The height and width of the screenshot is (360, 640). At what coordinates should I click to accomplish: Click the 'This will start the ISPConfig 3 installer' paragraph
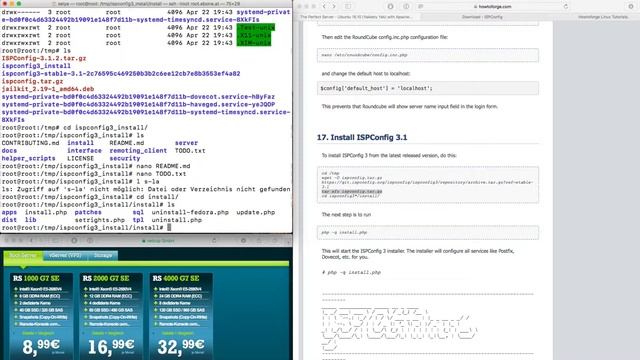coord(418,254)
